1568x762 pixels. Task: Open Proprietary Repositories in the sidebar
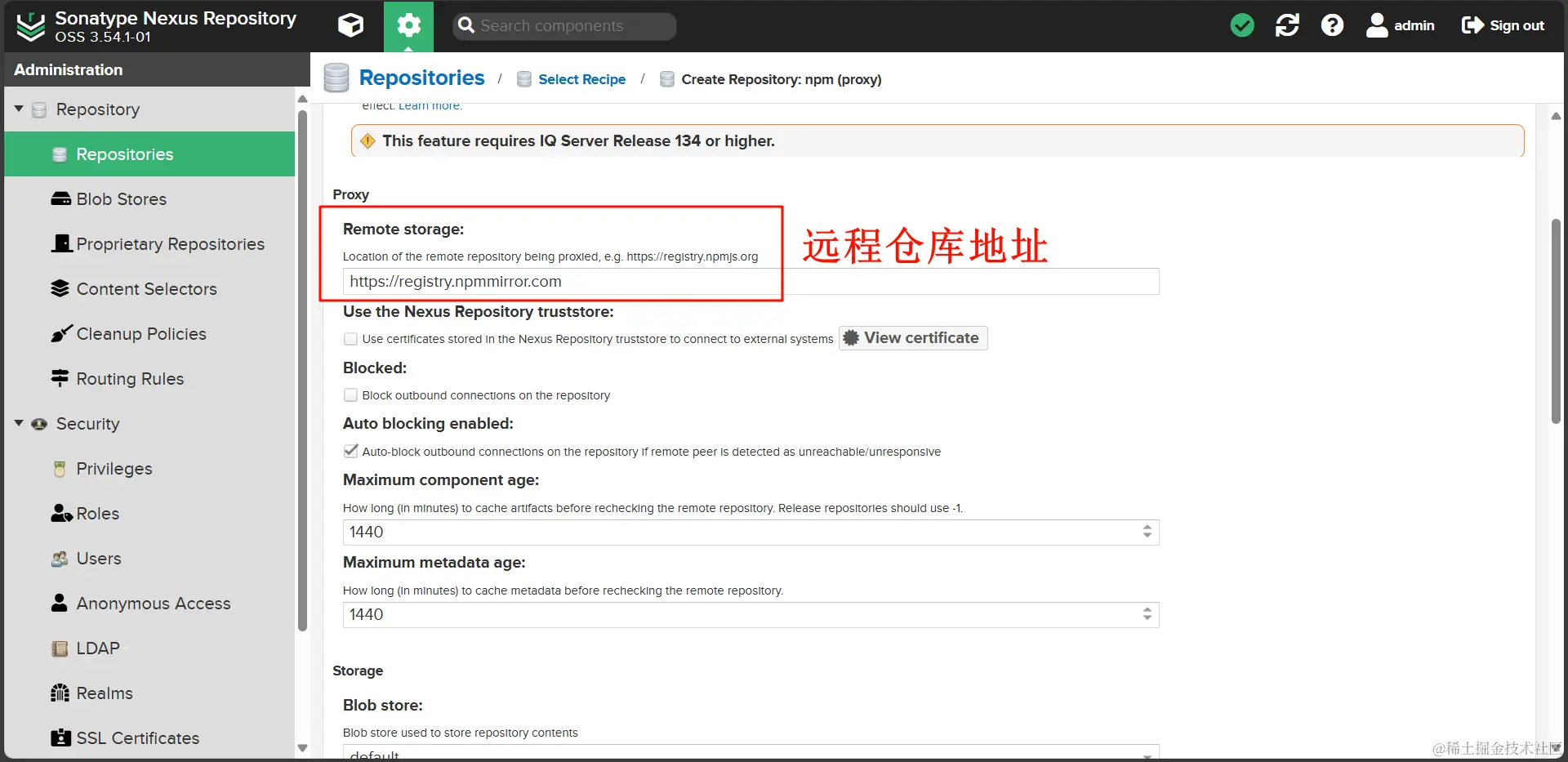click(x=149, y=244)
